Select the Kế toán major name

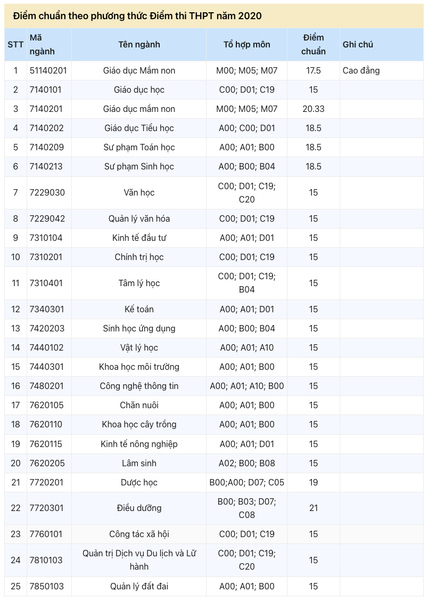point(139,309)
